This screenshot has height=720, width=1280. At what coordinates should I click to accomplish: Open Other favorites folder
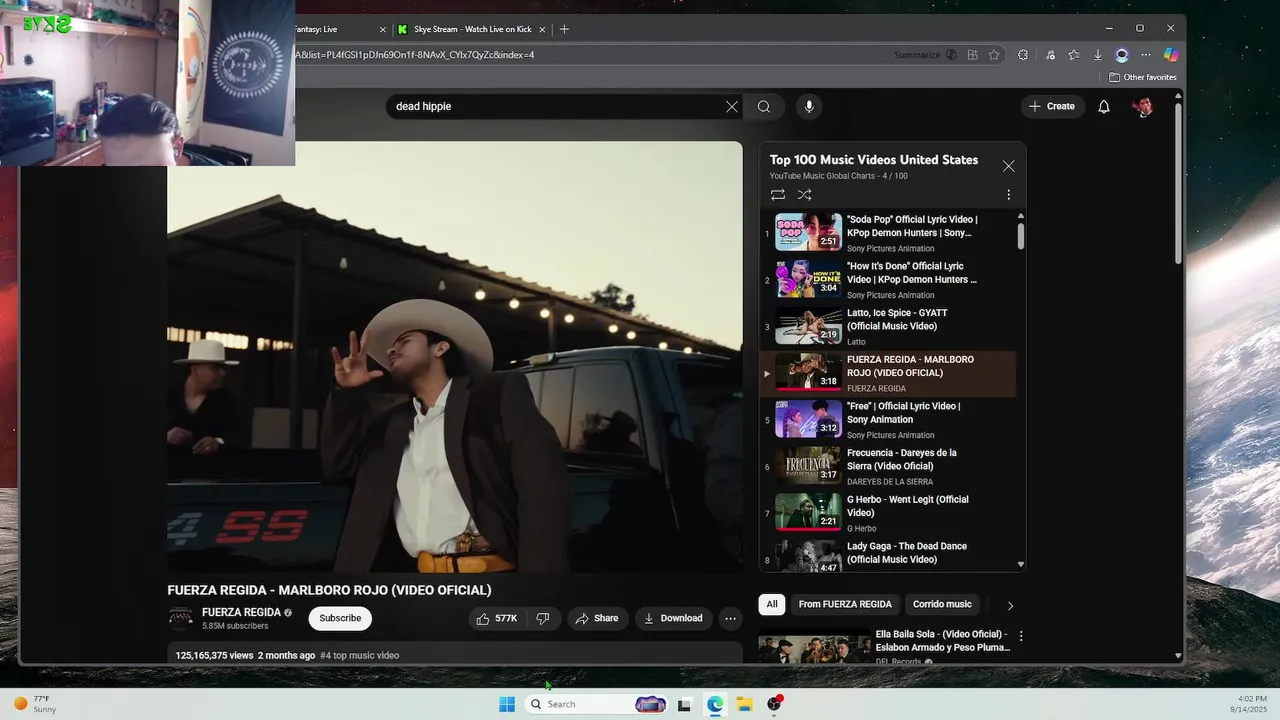click(x=1143, y=77)
